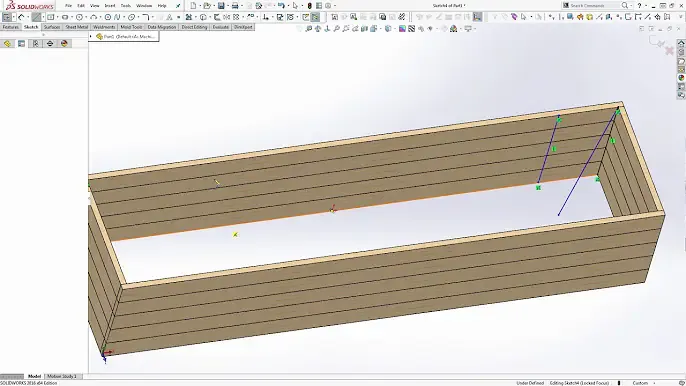Click the Evaluate tab
Screen dimensions: 686x386
[x=220, y=27]
